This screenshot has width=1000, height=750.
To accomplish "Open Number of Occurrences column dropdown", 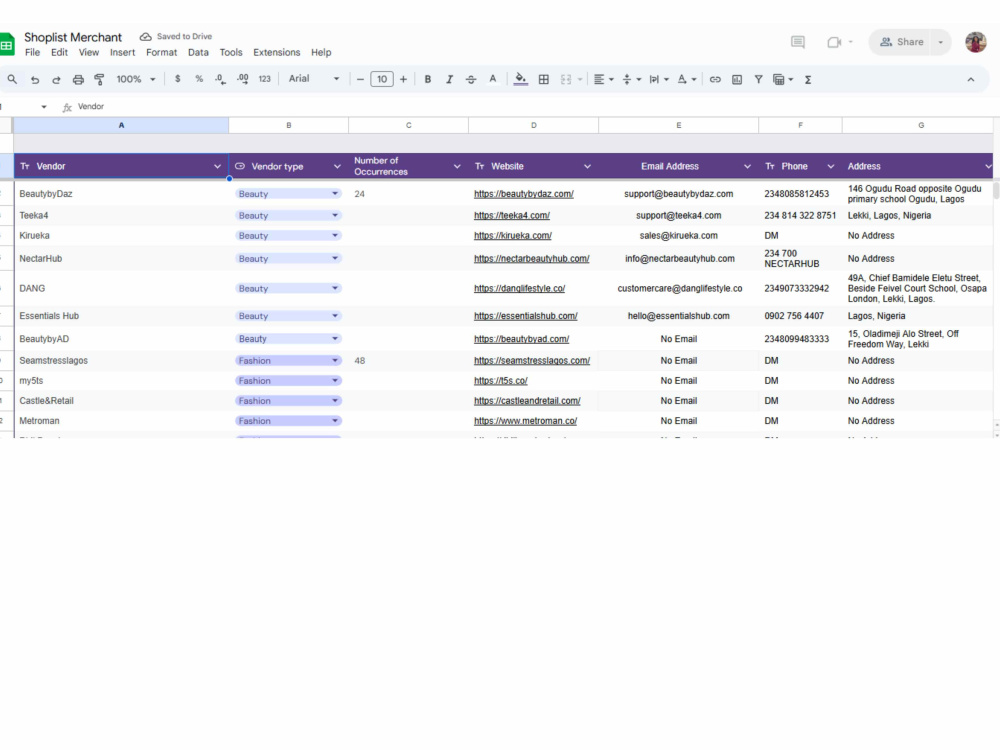I will point(457,166).
